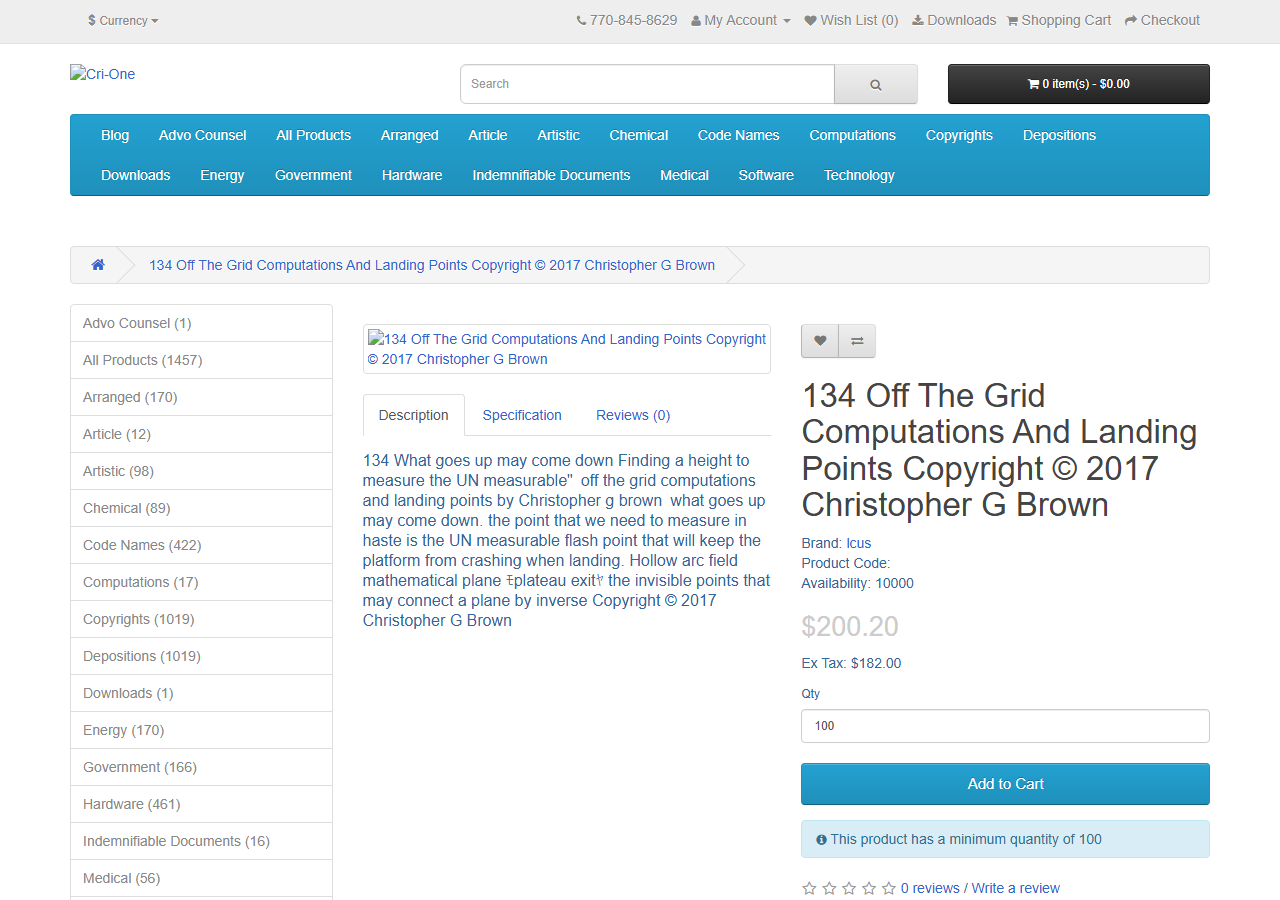Select Copyrights (1019) sidebar category
Viewport: 1280px width, 900px height.
tap(201, 619)
